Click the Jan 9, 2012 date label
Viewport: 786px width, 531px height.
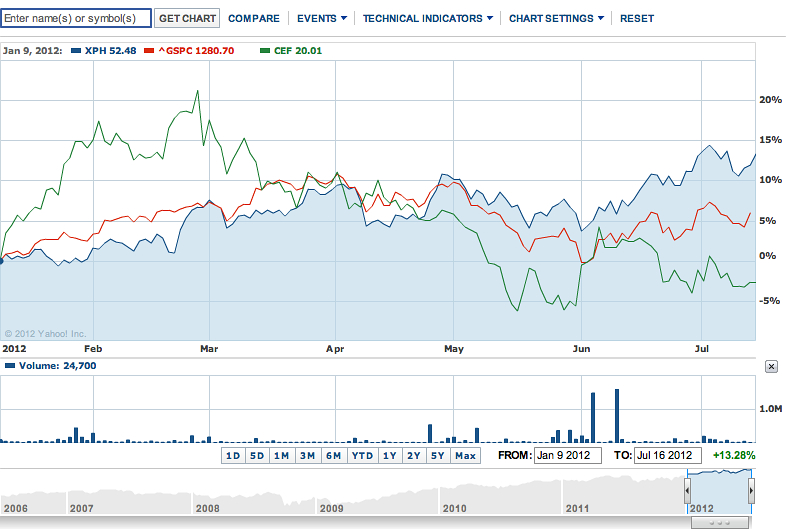click(x=32, y=51)
